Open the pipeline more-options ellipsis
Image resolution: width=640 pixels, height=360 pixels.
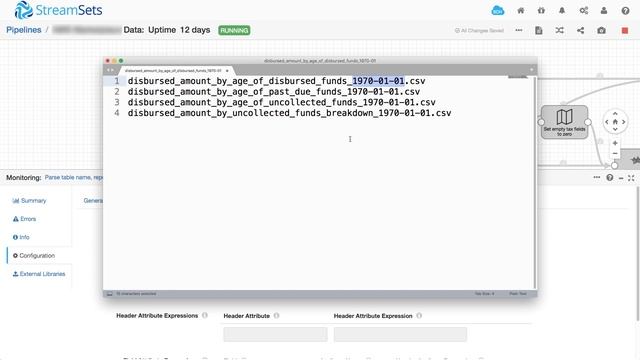coord(519,30)
